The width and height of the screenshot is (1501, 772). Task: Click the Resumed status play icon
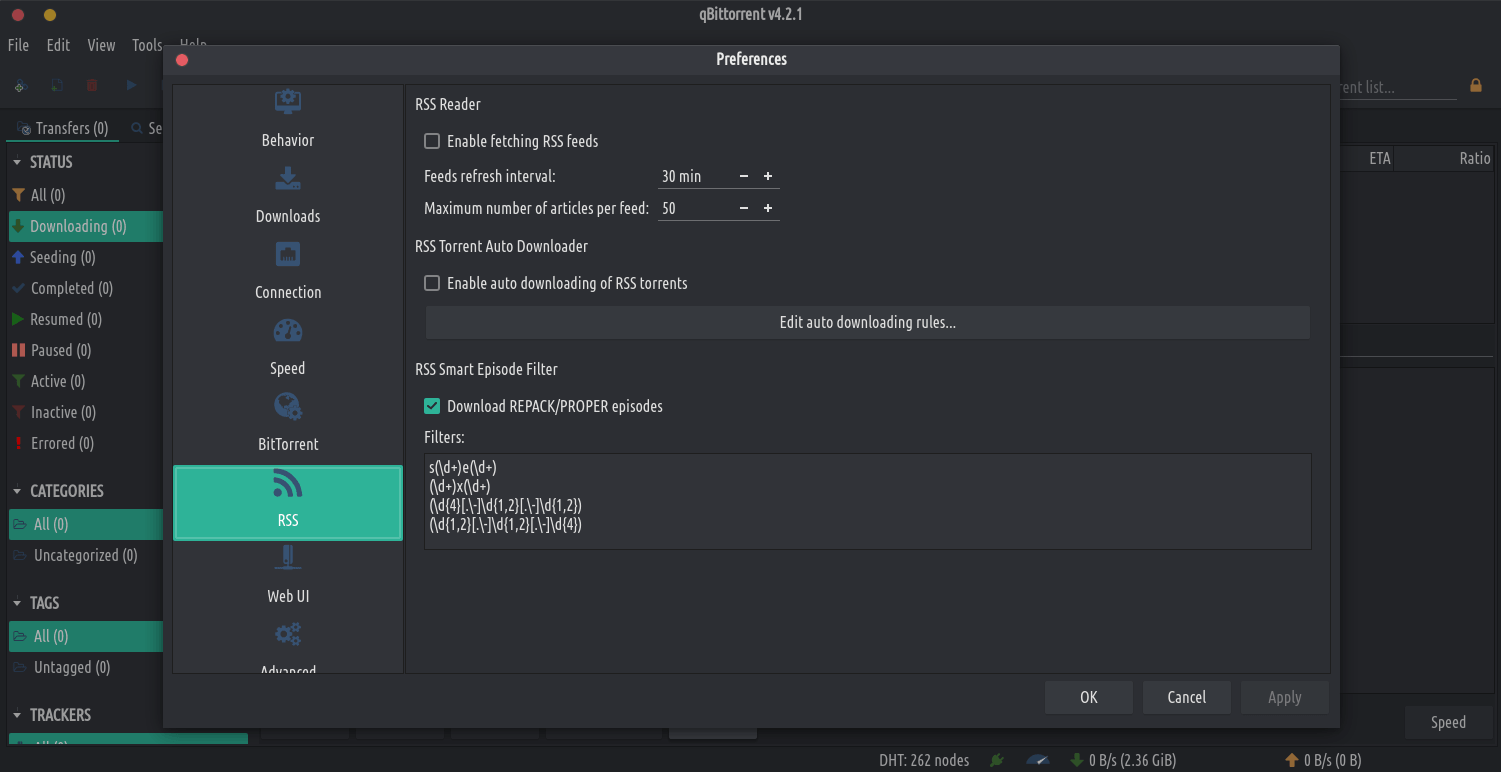click(x=18, y=319)
